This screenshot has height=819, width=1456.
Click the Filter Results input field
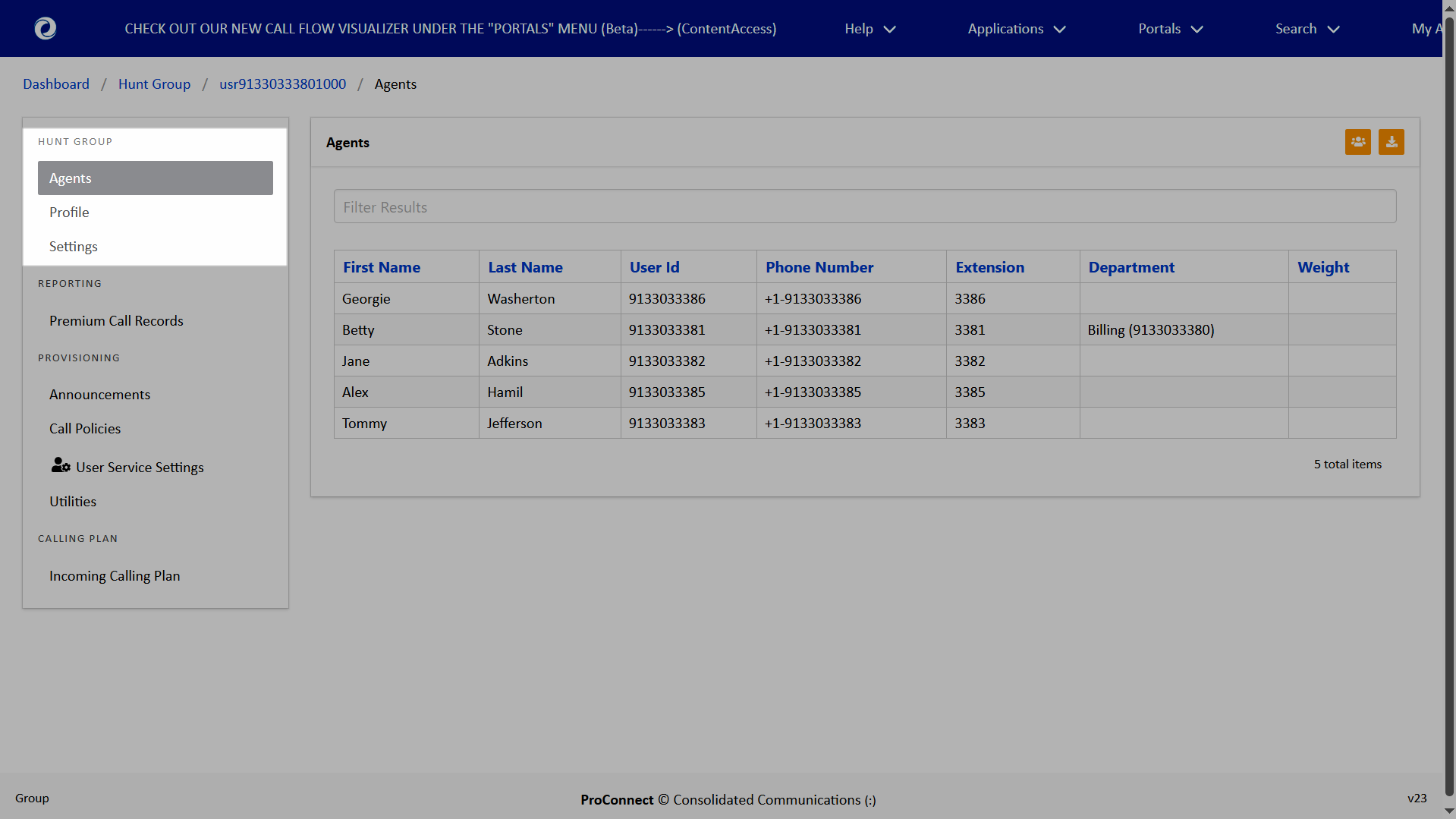864,207
